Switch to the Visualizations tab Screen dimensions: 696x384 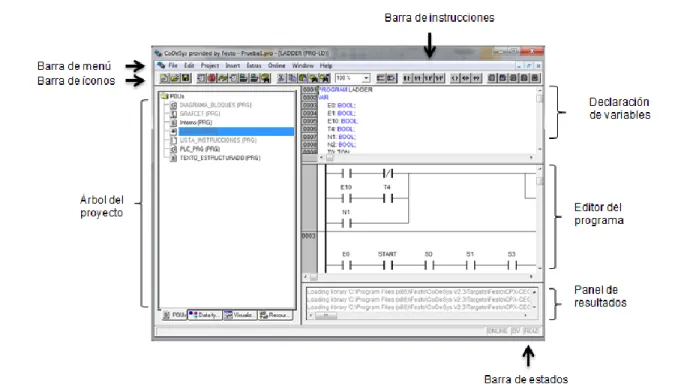[240, 315]
